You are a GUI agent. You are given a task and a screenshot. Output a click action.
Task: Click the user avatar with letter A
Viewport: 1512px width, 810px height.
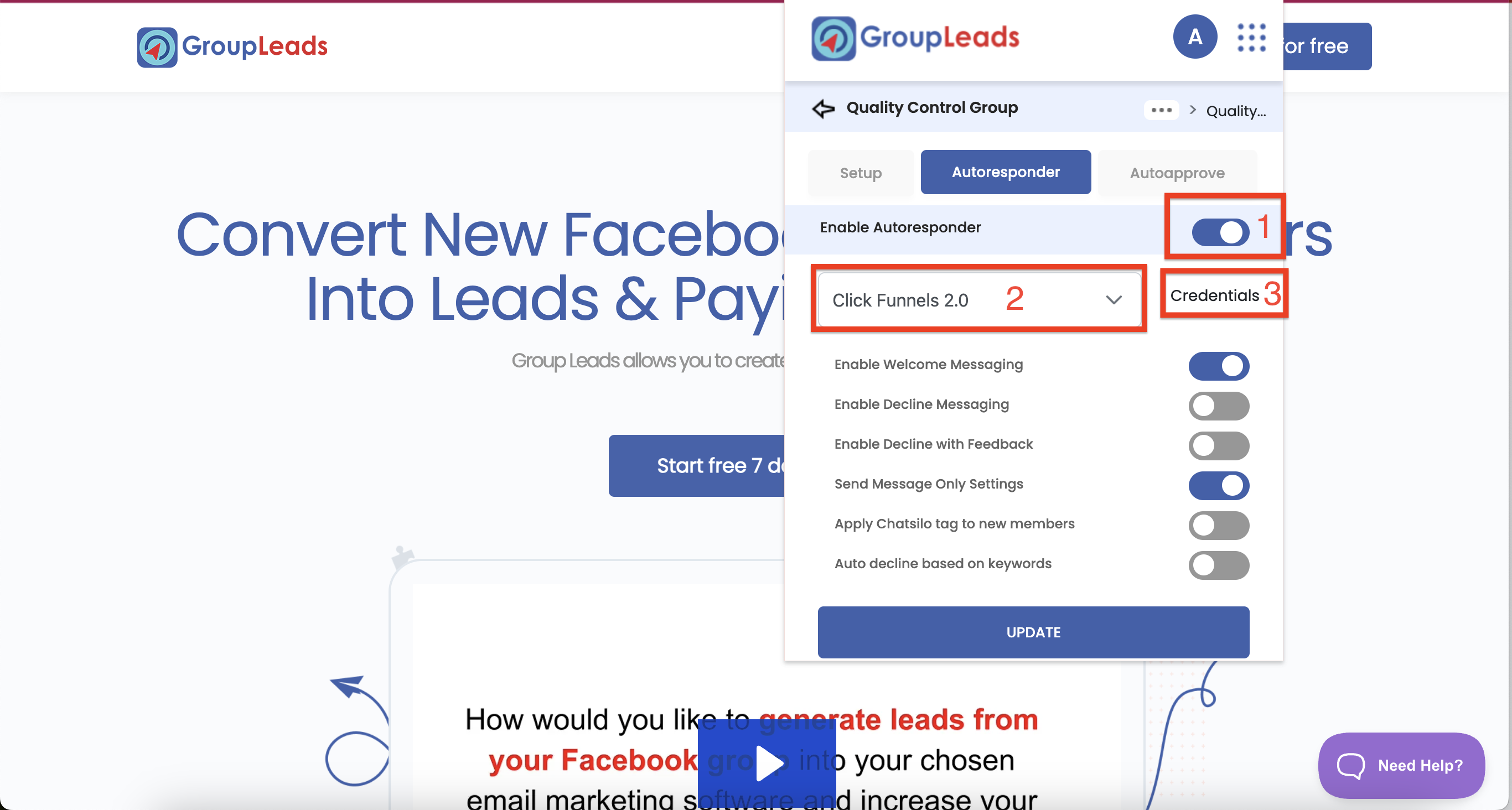[1195, 37]
